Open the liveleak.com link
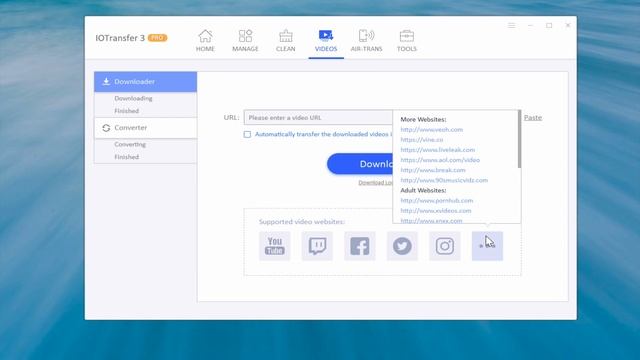This screenshot has height=360, width=640. tap(438, 150)
